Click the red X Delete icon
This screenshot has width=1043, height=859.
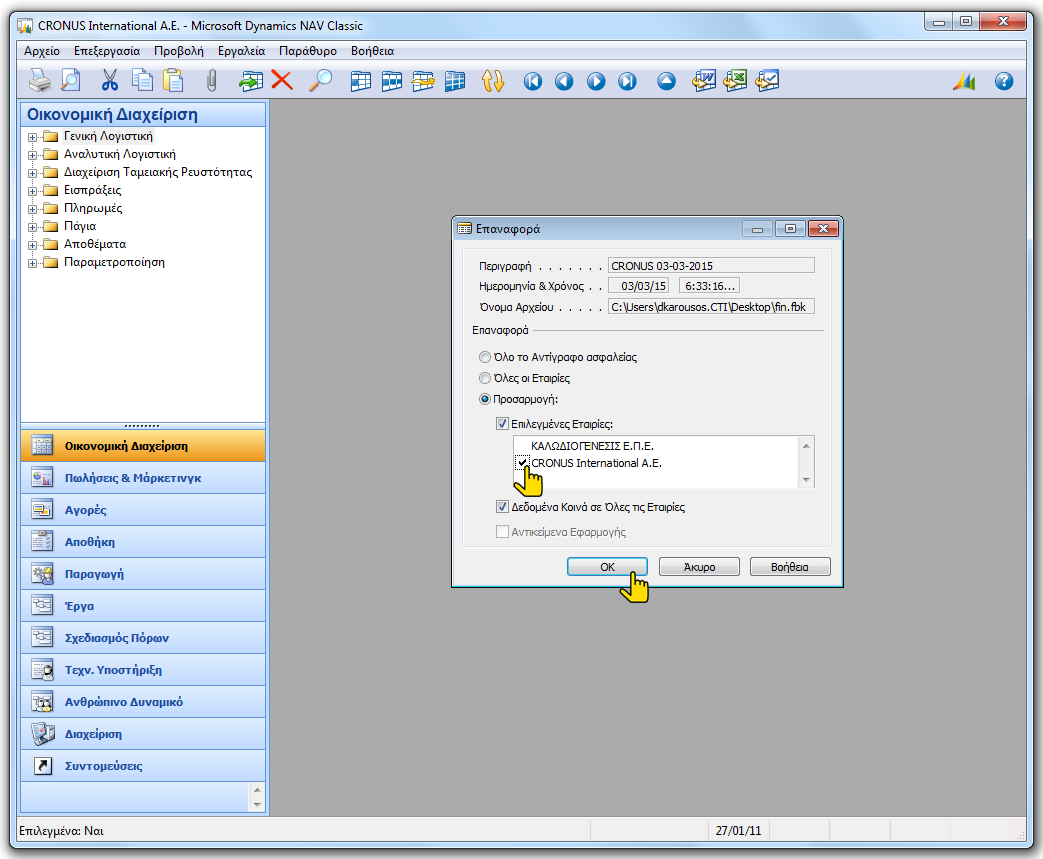click(282, 81)
